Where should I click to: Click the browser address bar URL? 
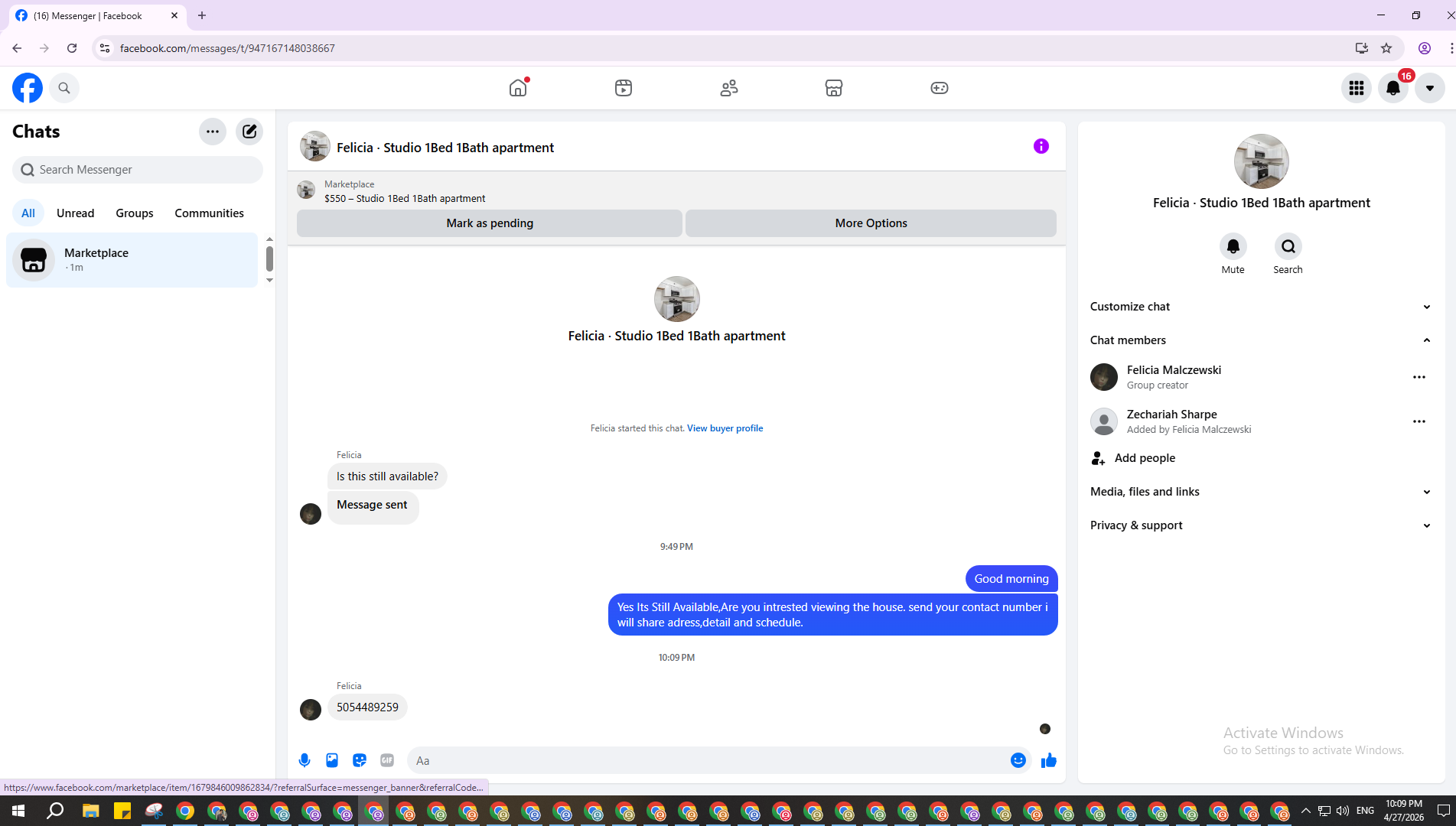click(x=227, y=48)
